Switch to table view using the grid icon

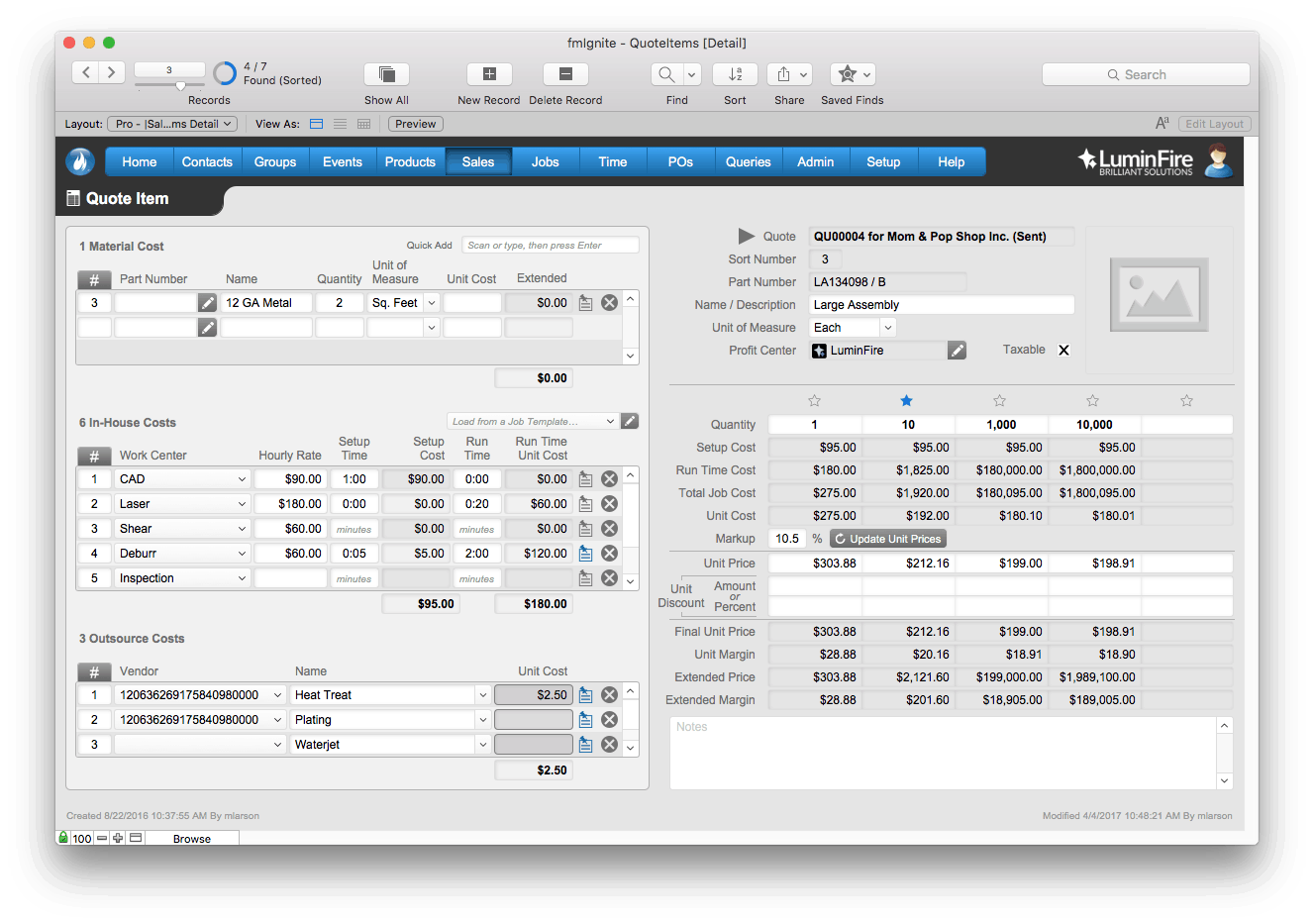pyautogui.click(x=363, y=123)
